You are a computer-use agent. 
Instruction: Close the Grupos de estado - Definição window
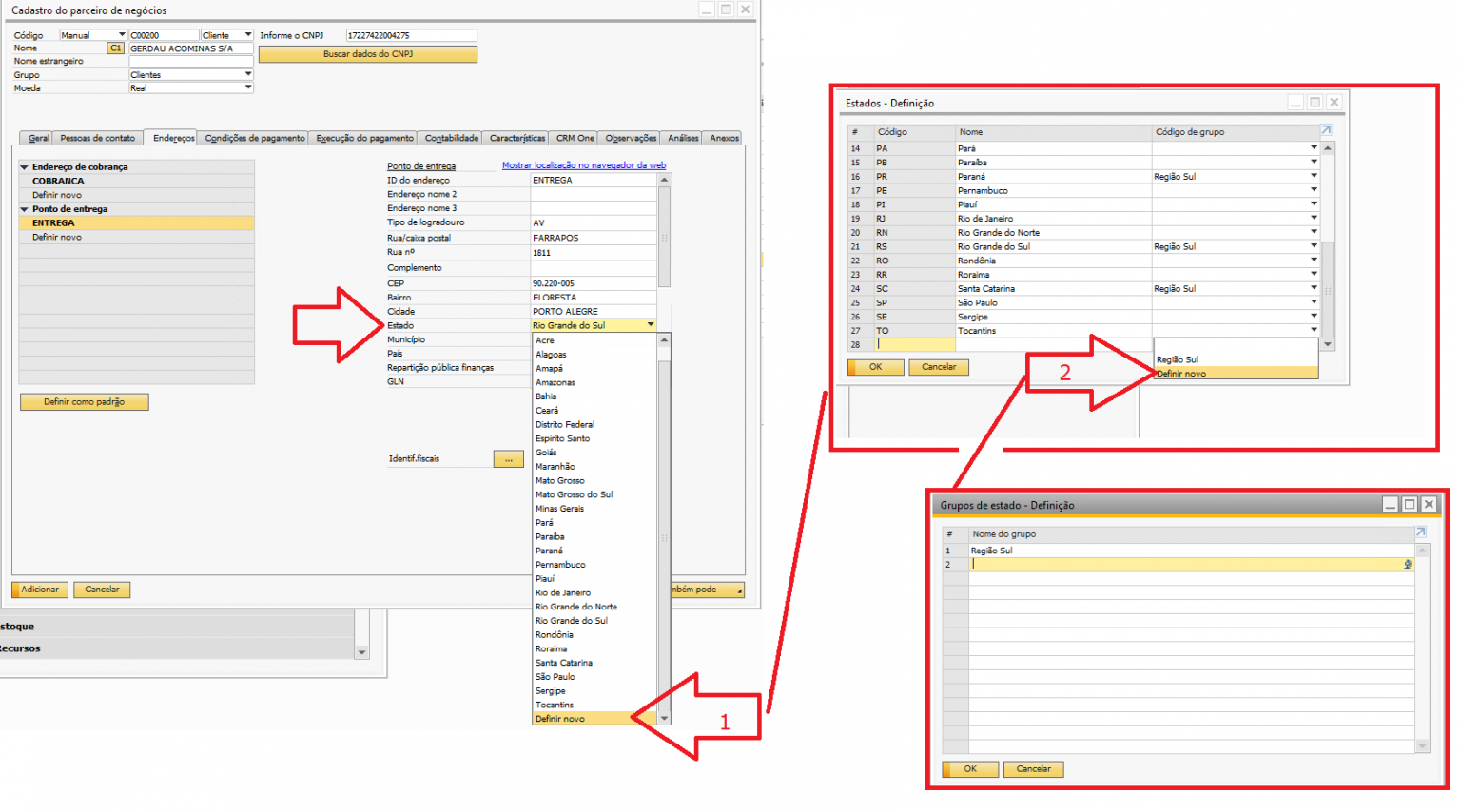(1429, 505)
